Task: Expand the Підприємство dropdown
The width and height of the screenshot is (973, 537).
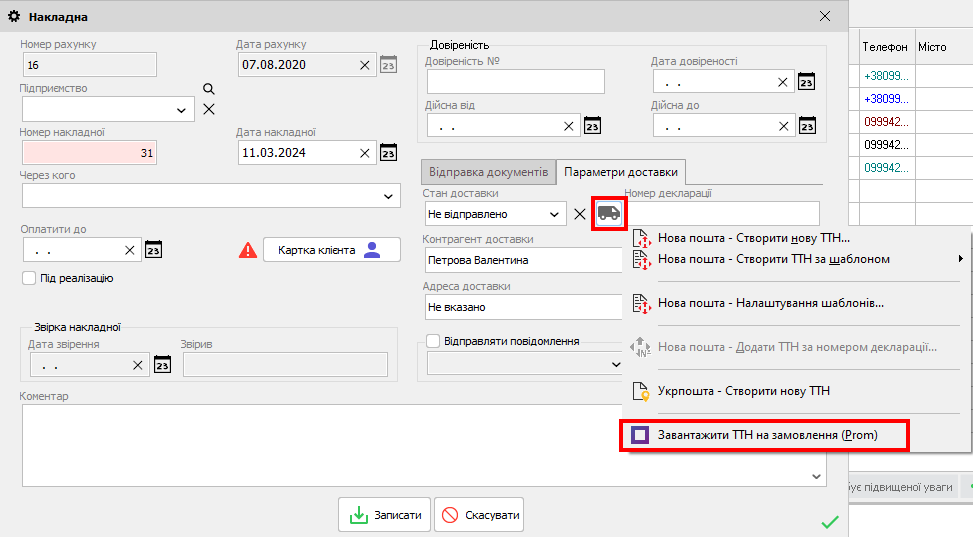Action: [x=181, y=109]
